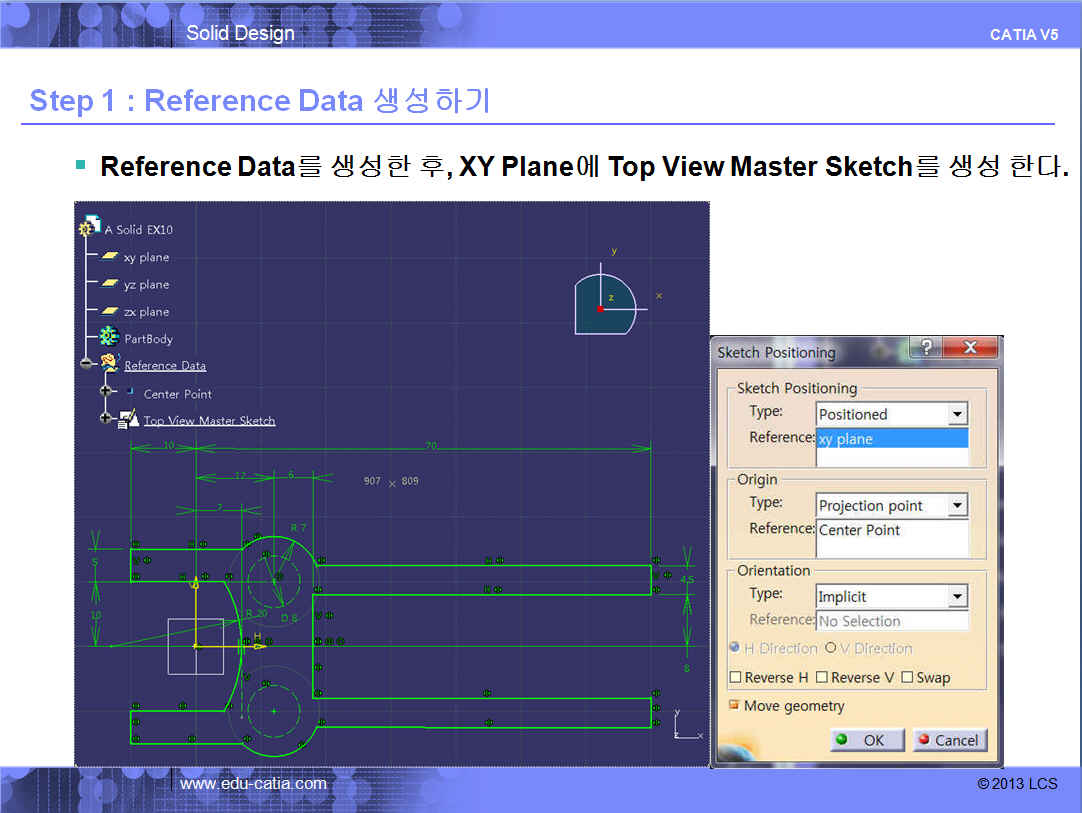Select the xy plane icon in tree
Viewport: 1082px width, 813px height.
click(x=110, y=256)
